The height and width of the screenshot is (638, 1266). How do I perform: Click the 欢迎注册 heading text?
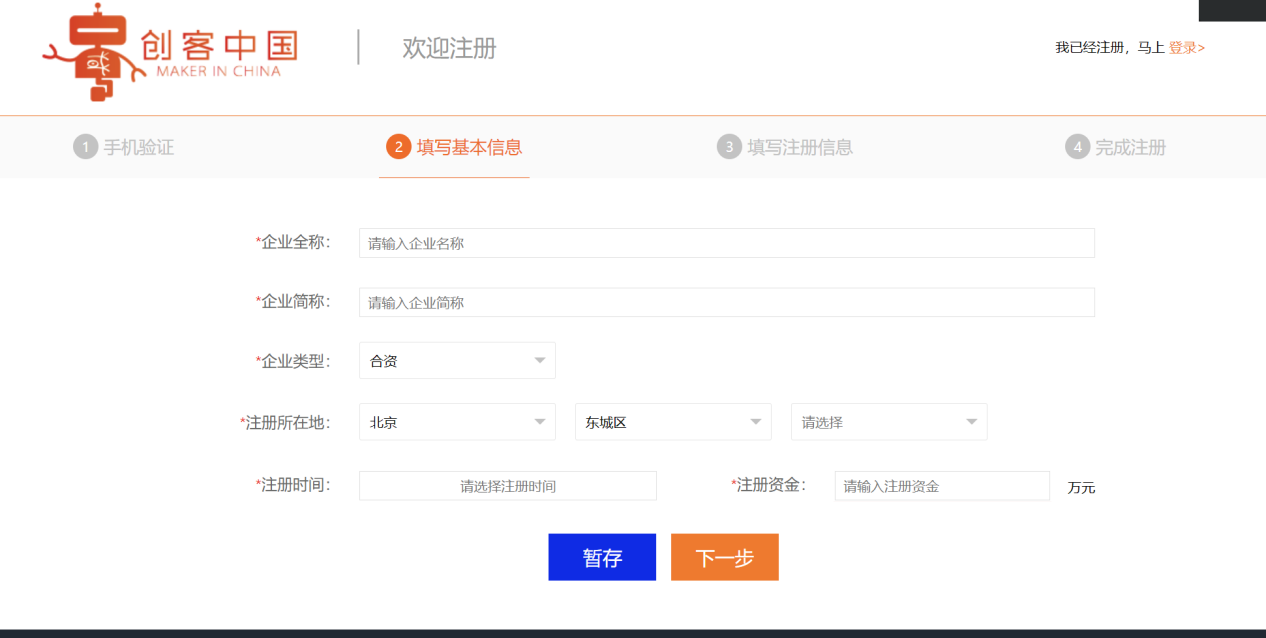click(x=449, y=48)
